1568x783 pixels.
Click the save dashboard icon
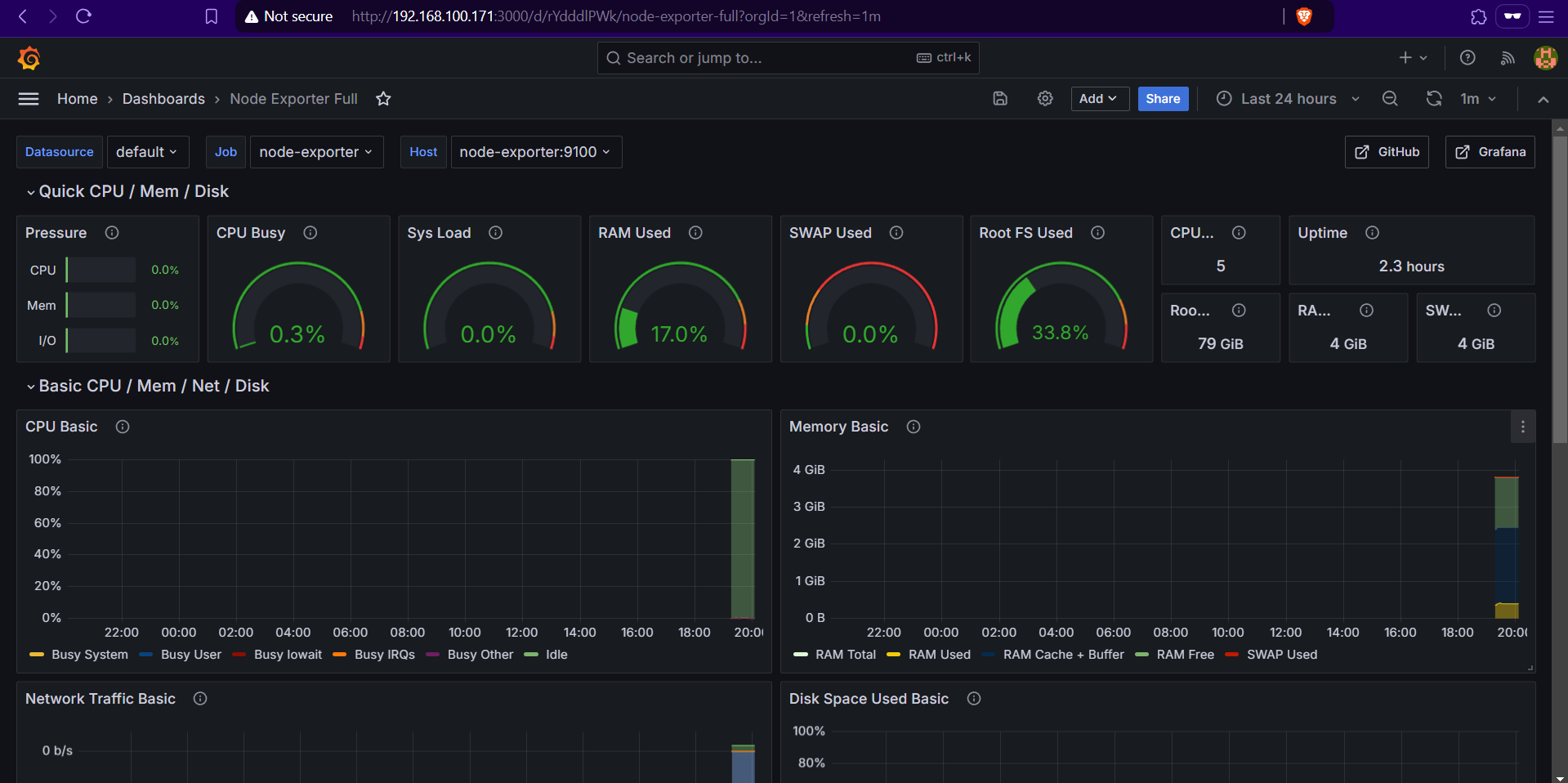coord(1000,99)
